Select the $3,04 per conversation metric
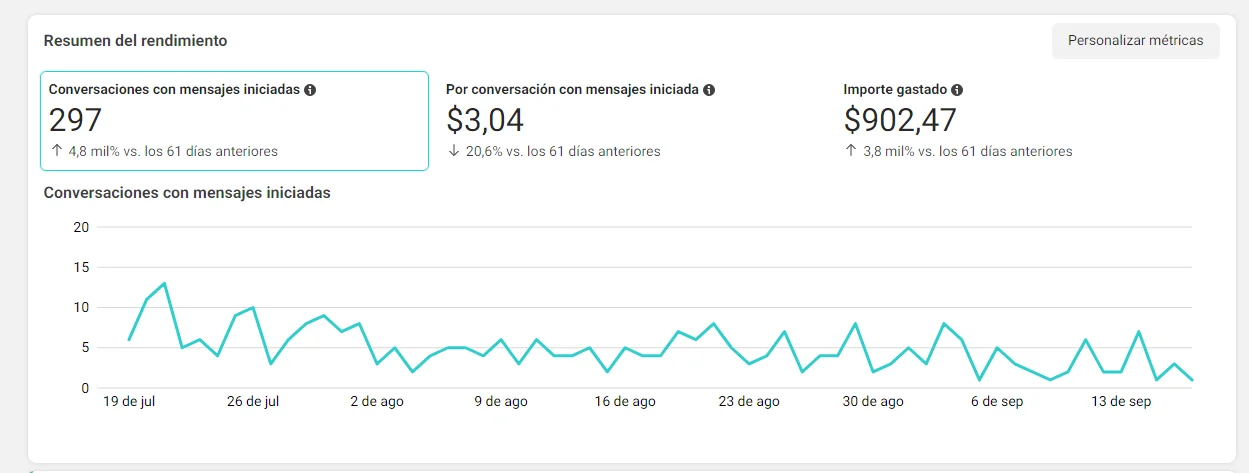 coord(632,121)
